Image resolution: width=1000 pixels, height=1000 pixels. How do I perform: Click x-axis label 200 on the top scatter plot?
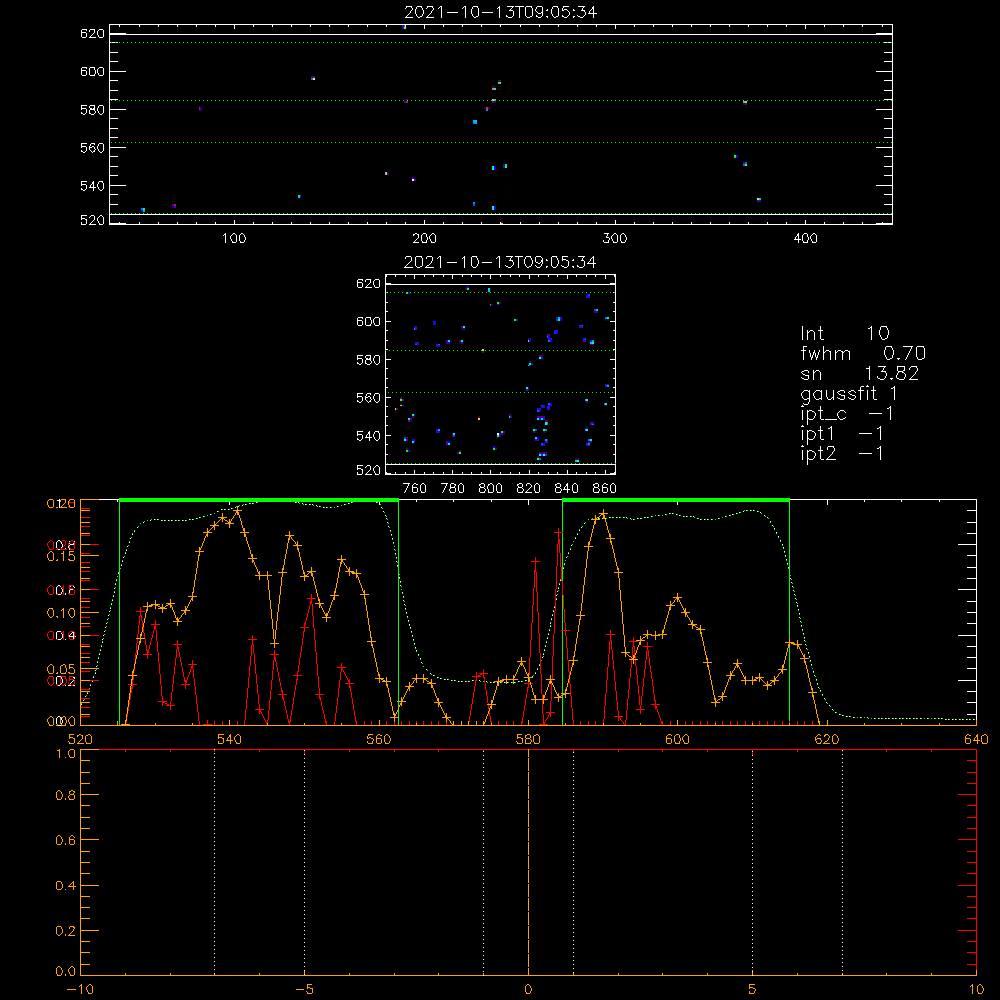(x=424, y=239)
